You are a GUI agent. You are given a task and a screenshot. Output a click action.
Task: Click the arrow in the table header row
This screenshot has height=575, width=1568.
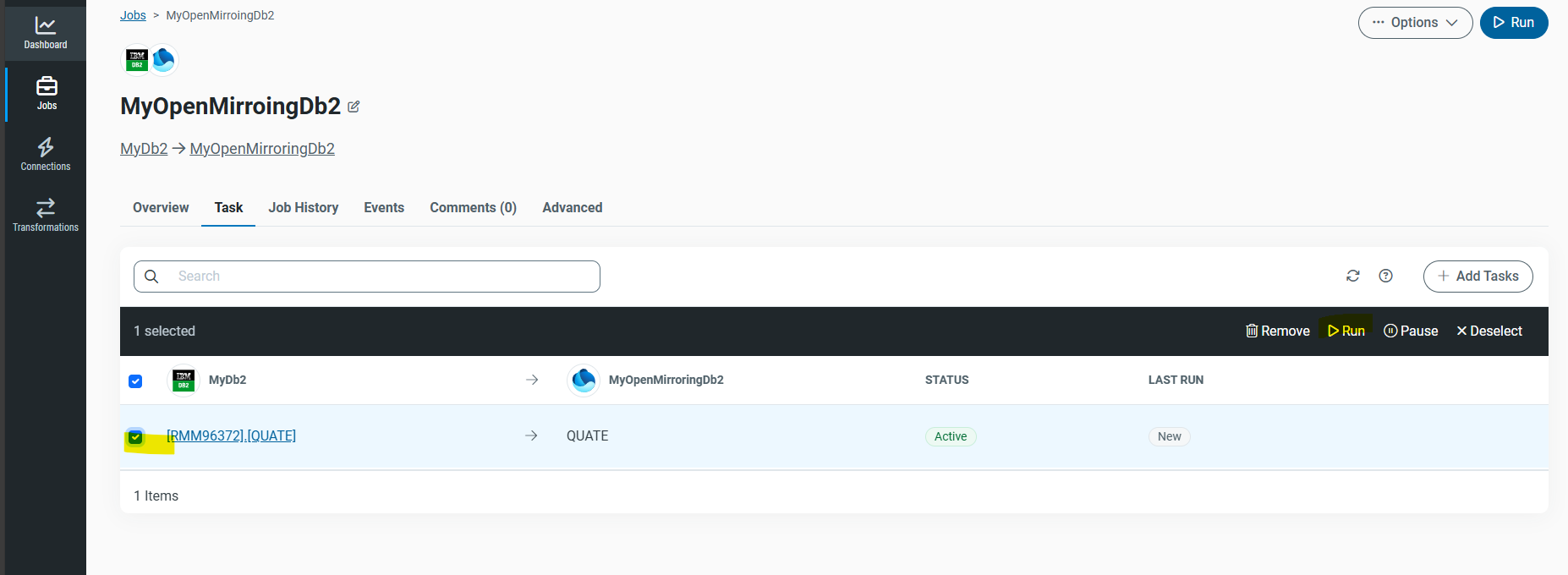coord(532,380)
